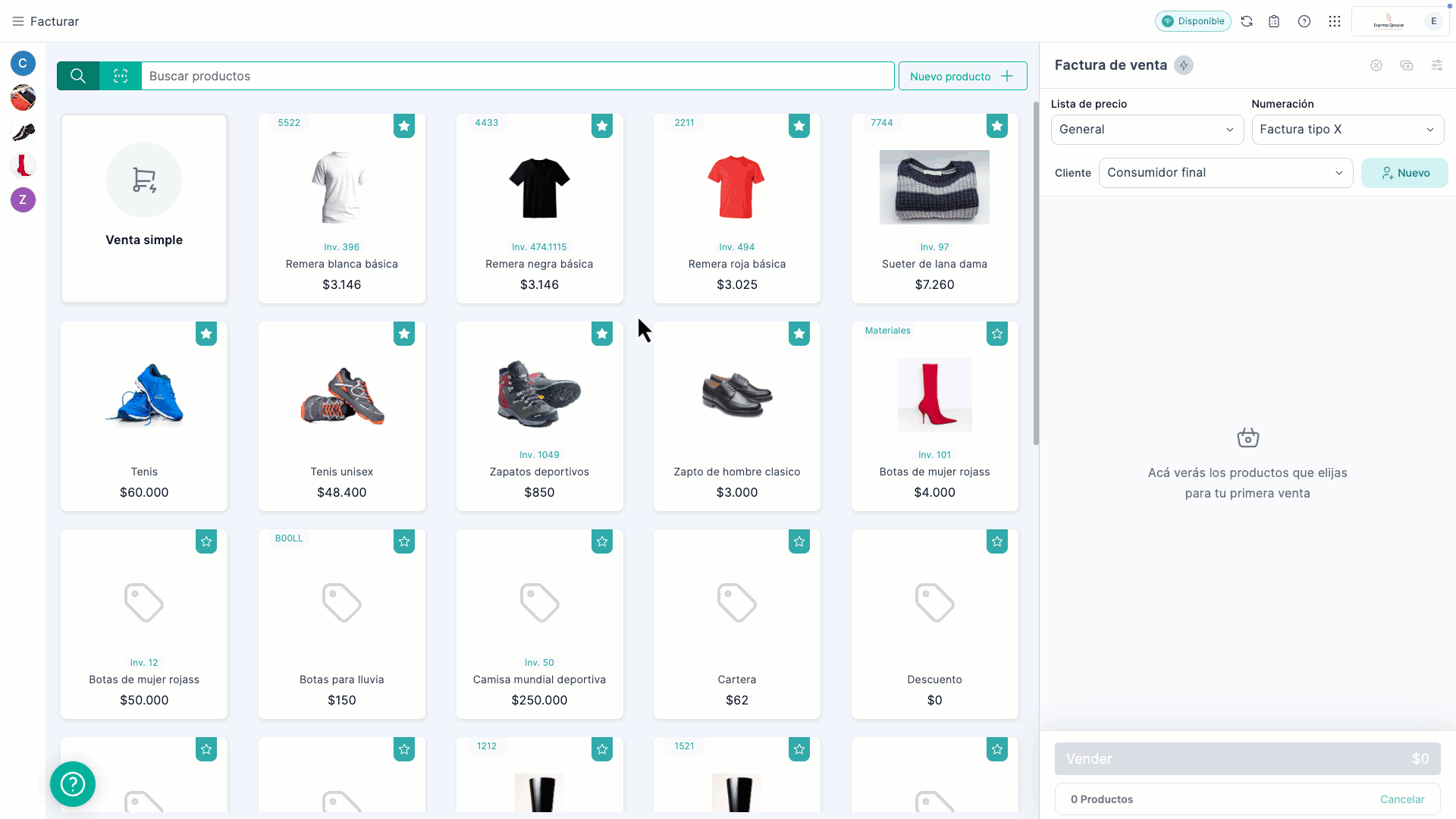This screenshot has width=1456, height=819.
Task: Unfavorite the Tenis unisex product
Action: (x=404, y=334)
